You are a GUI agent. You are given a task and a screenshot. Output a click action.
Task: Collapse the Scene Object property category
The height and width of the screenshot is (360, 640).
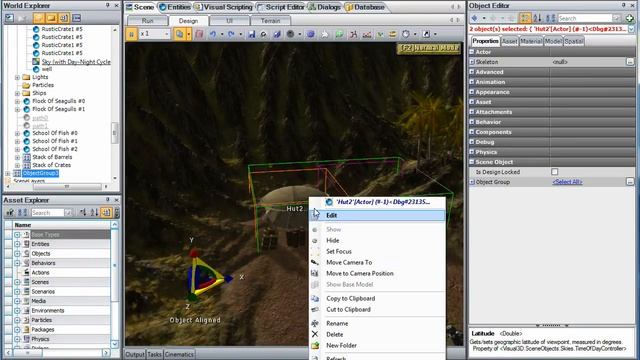click(x=472, y=162)
